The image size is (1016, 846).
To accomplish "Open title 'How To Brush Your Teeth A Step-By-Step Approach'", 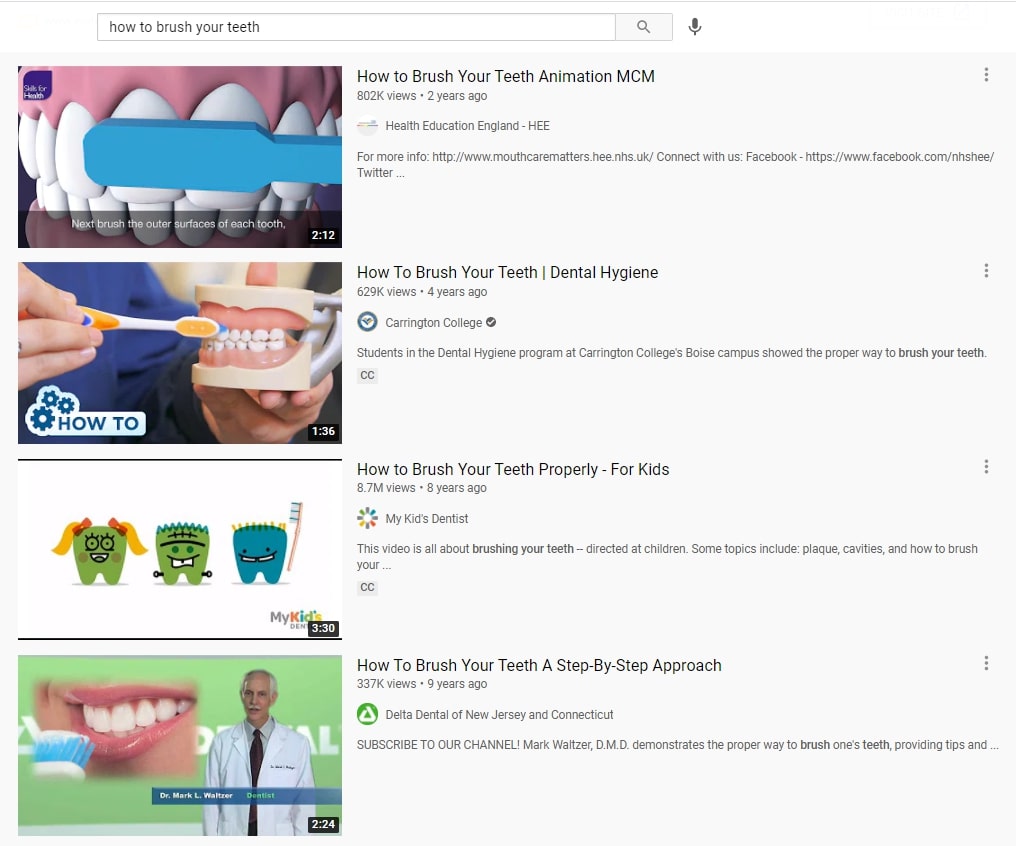I will [x=539, y=665].
